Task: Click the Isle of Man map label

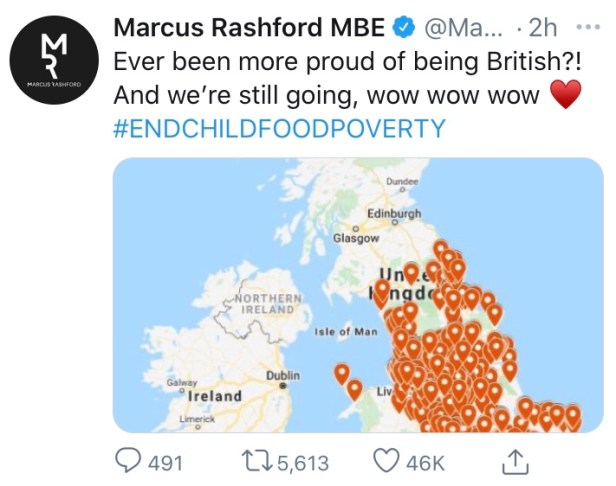Action: click(x=344, y=331)
